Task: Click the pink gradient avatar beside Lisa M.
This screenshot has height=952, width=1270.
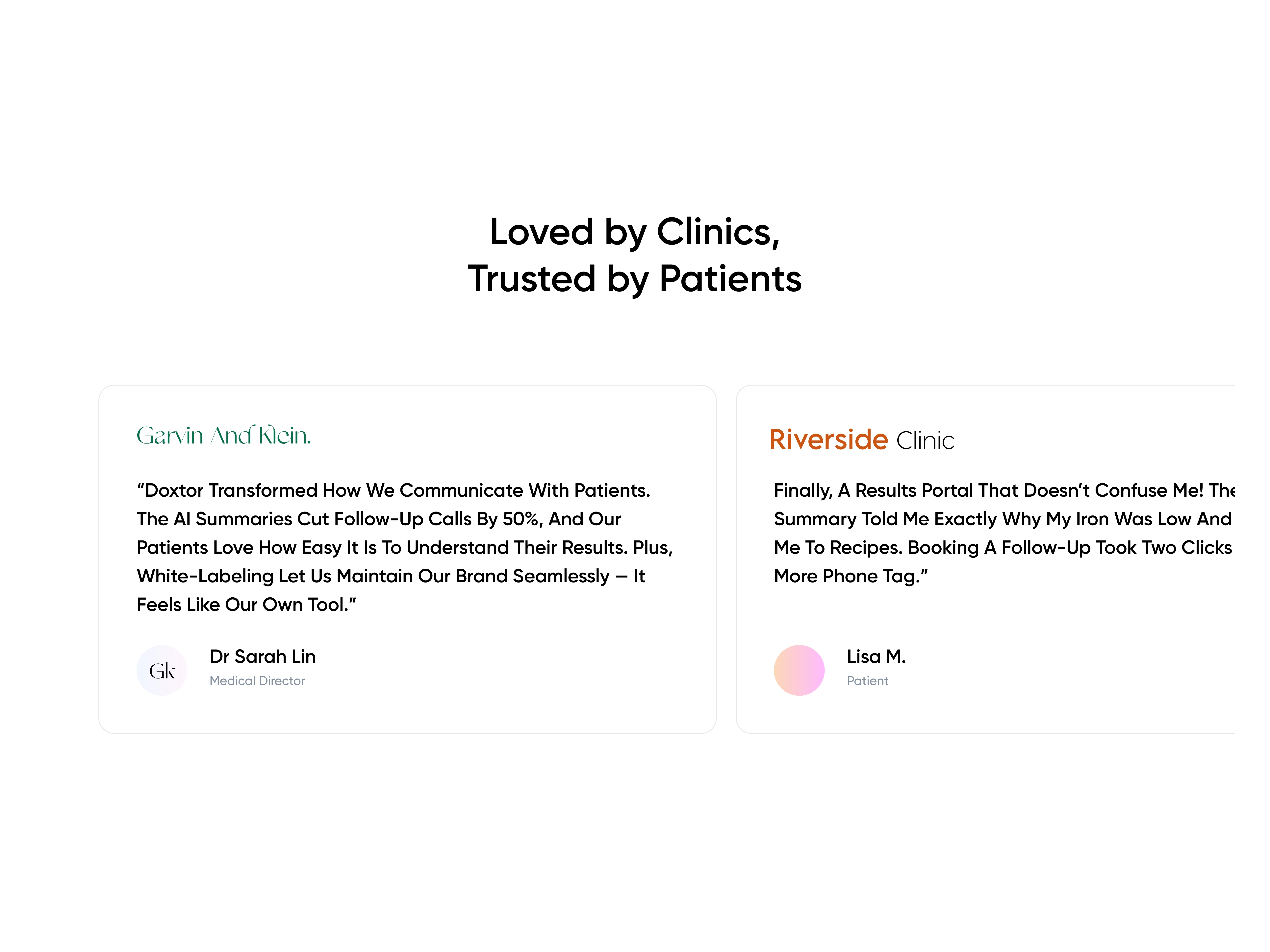Action: pos(799,670)
